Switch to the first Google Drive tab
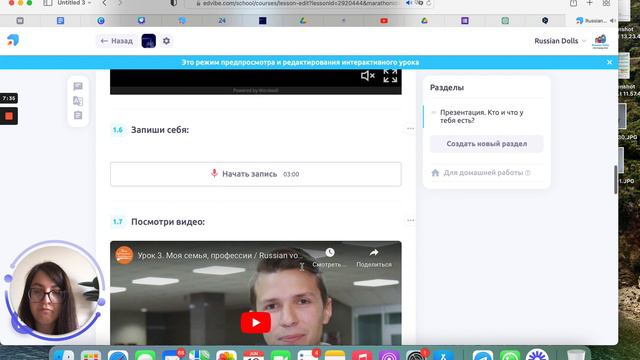Screen dimensions: 640x360 (x=303, y=20)
